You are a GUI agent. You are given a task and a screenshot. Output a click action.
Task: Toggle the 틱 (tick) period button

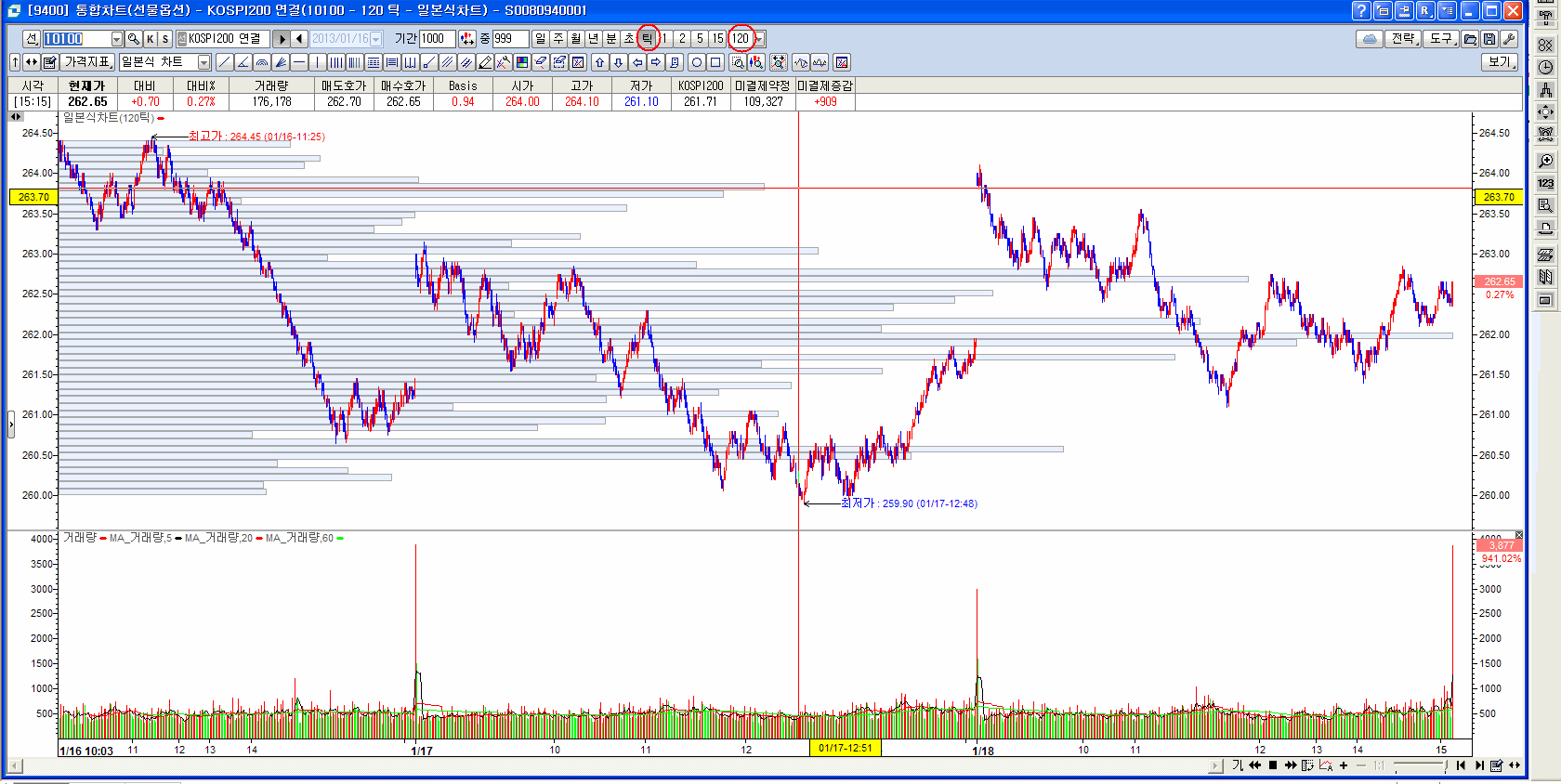pyautogui.click(x=648, y=39)
